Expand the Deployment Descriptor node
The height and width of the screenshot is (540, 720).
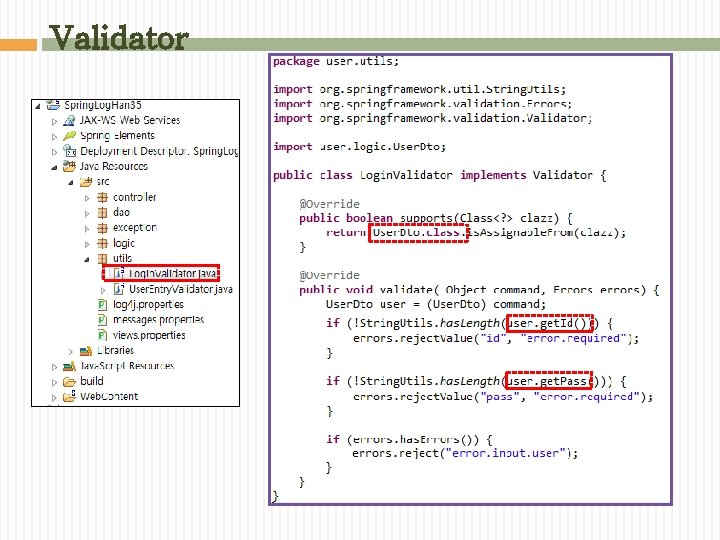pos(54,152)
